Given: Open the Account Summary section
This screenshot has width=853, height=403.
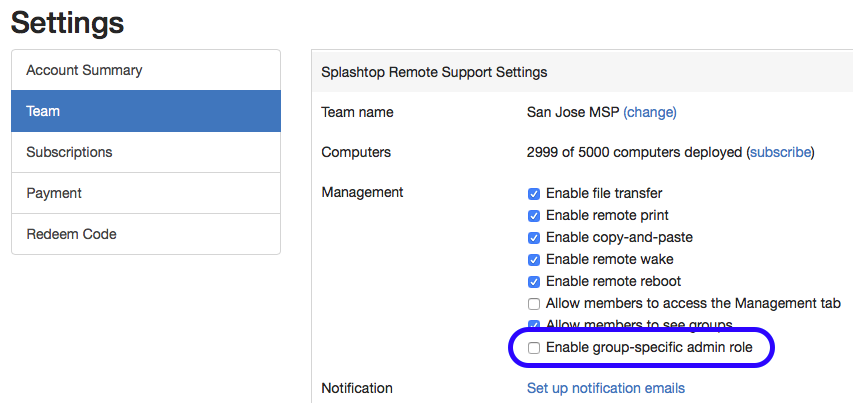Looking at the screenshot, I should pos(146,70).
